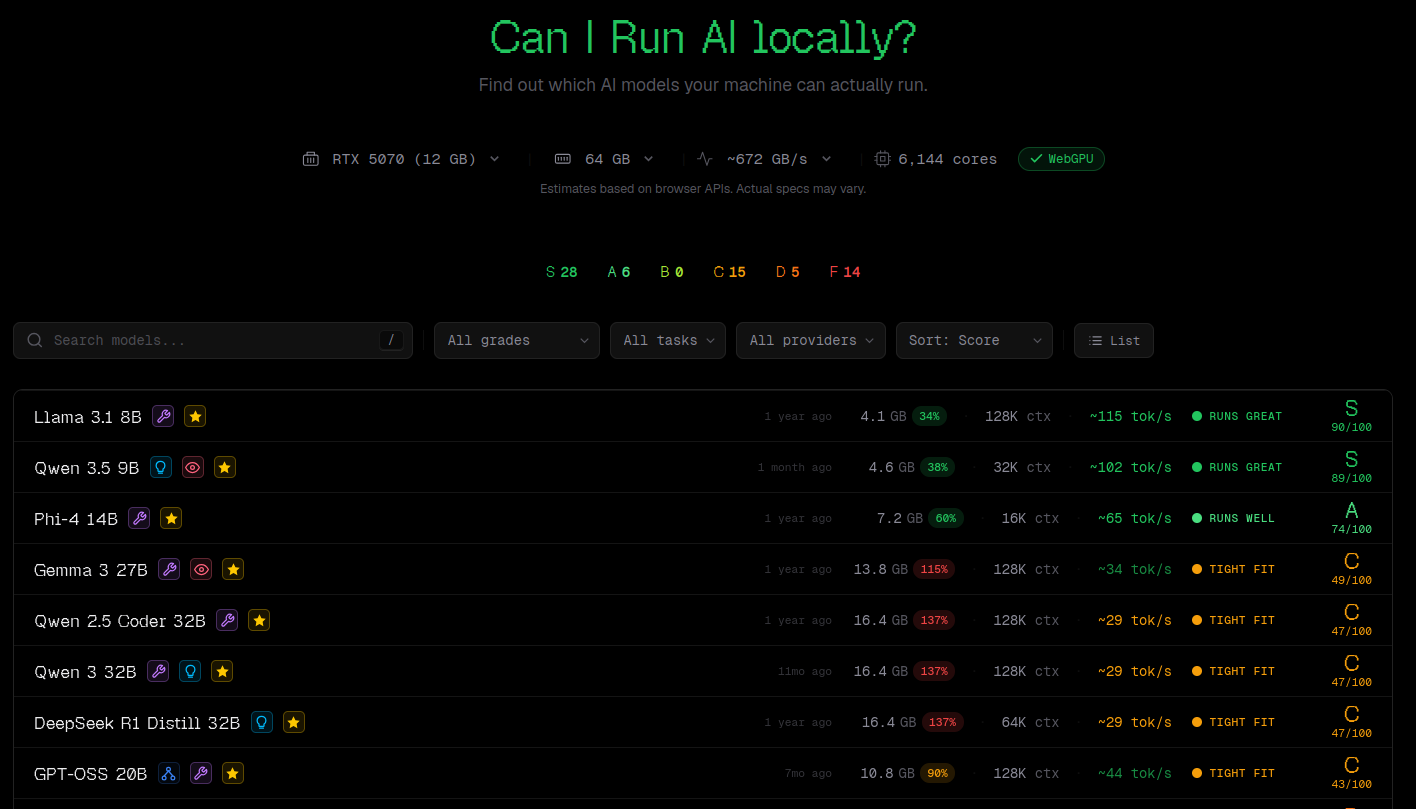Click the star icon beside Qwen 2.5 Coder 32B
Screen dimensions: 1416x809
click(x=259, y=620)
